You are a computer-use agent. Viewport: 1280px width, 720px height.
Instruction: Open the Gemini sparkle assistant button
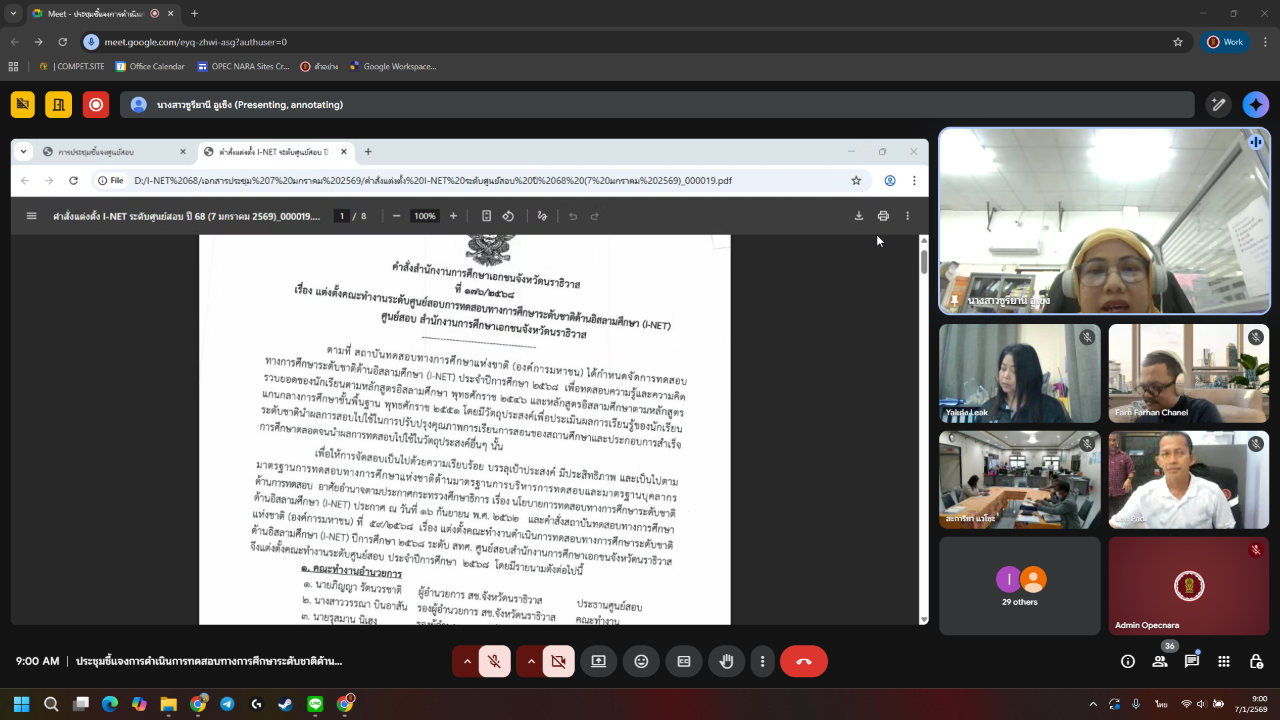click(1255, 105)
